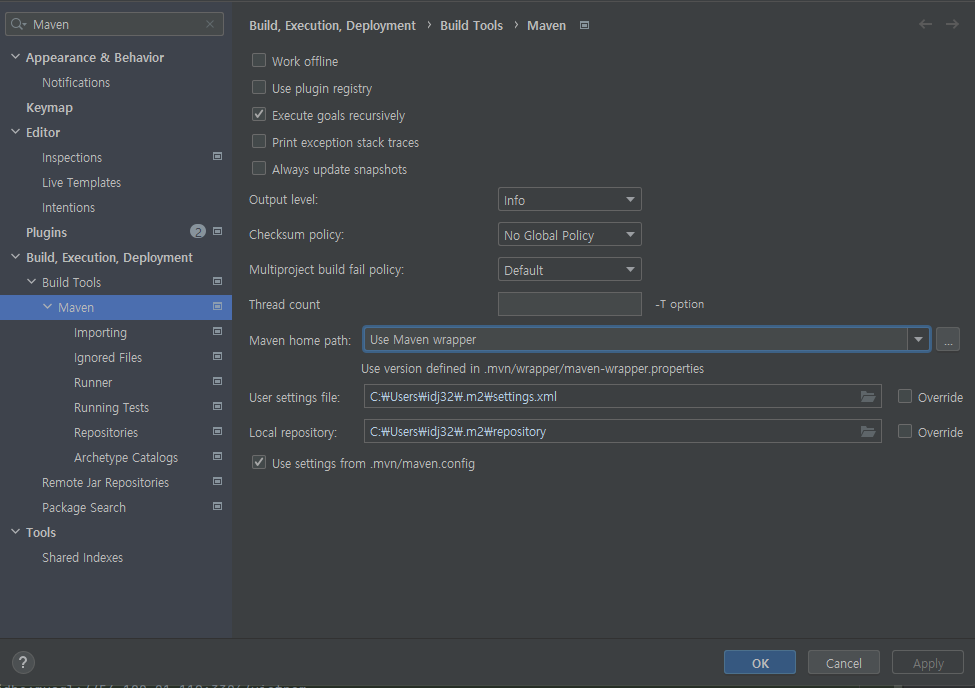
Task: Click Build Tools breadcrumb link
Action: coord(471,26)
